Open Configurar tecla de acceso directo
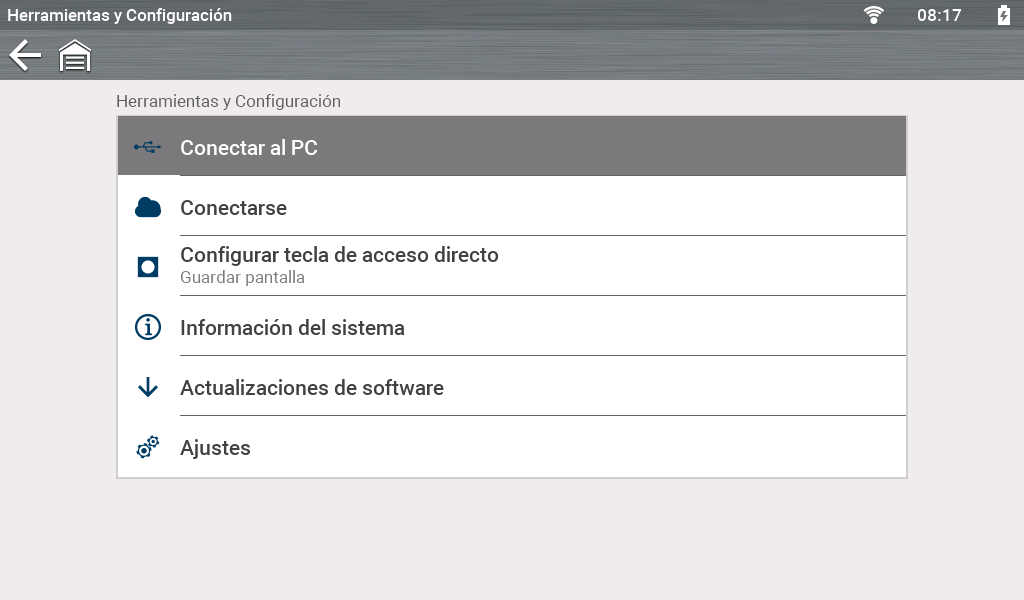This screenshot has width=1024, height=600. pos(339,255)
